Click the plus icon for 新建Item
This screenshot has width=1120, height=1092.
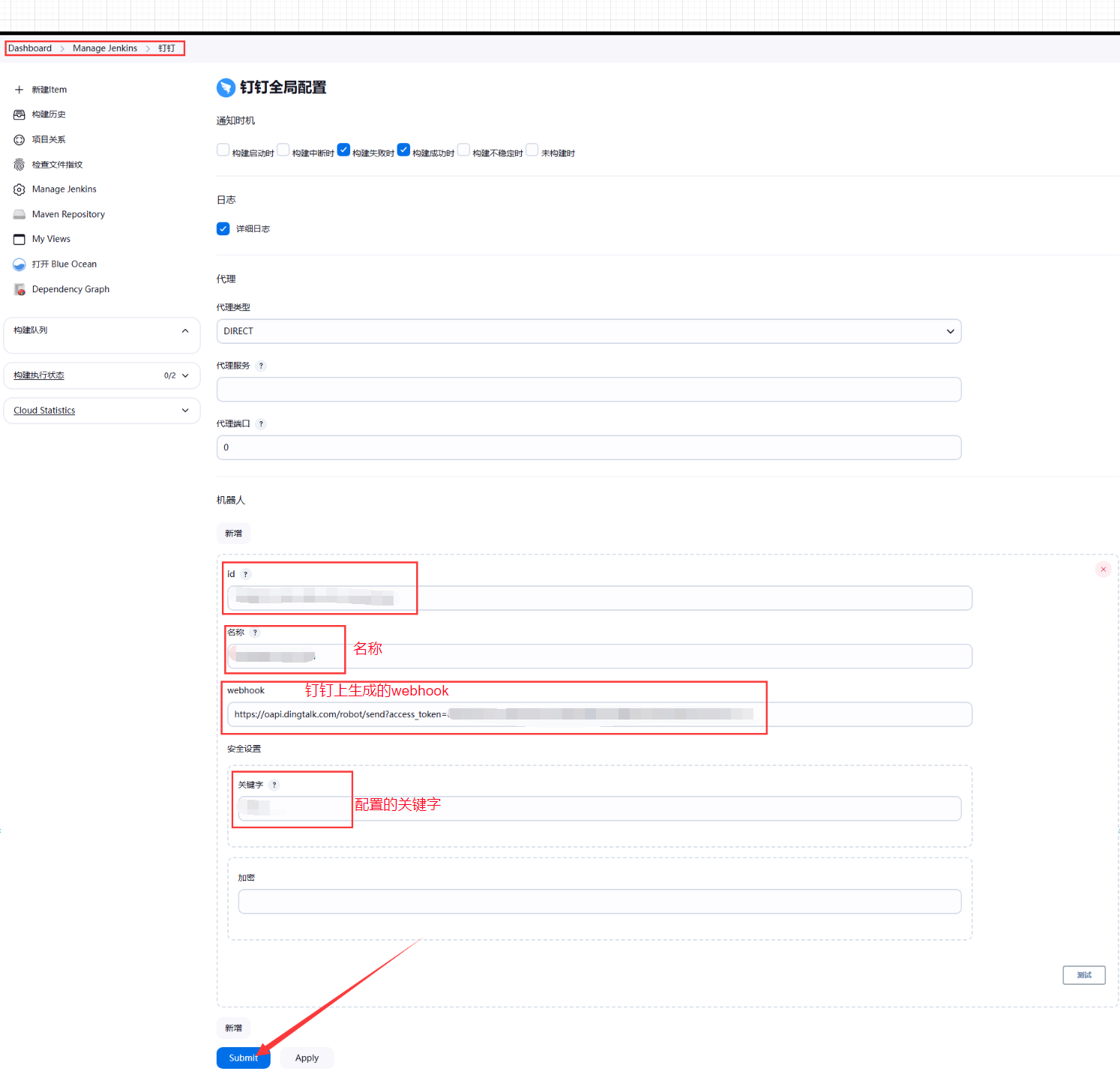[x=19, y=90]
